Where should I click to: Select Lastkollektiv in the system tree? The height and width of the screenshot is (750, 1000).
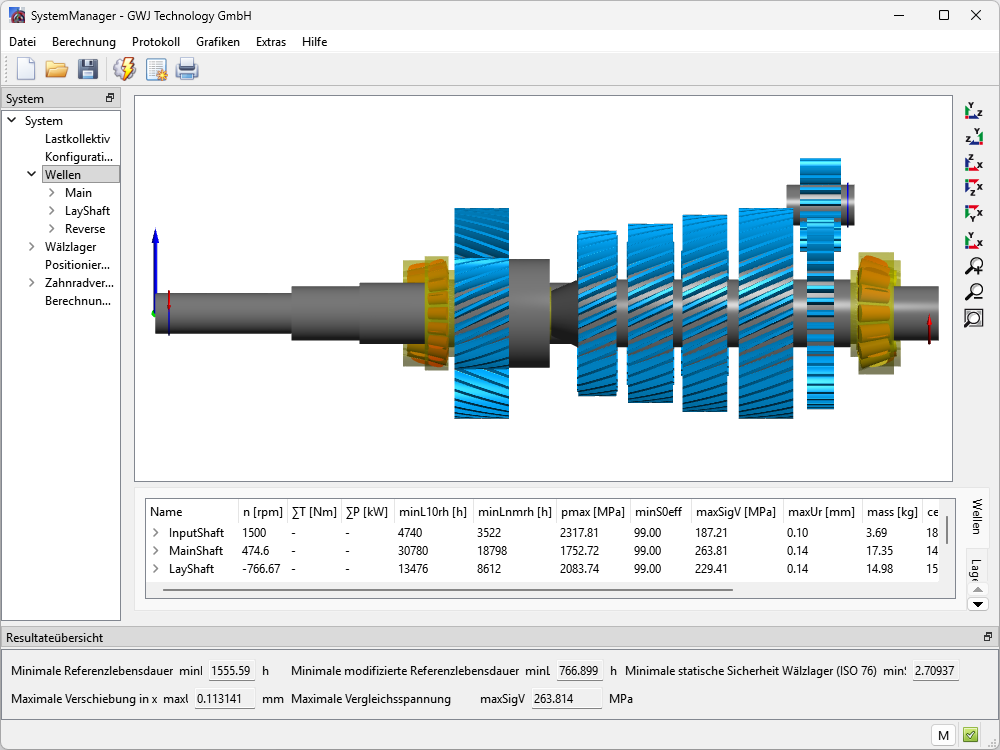coord(77,139)
